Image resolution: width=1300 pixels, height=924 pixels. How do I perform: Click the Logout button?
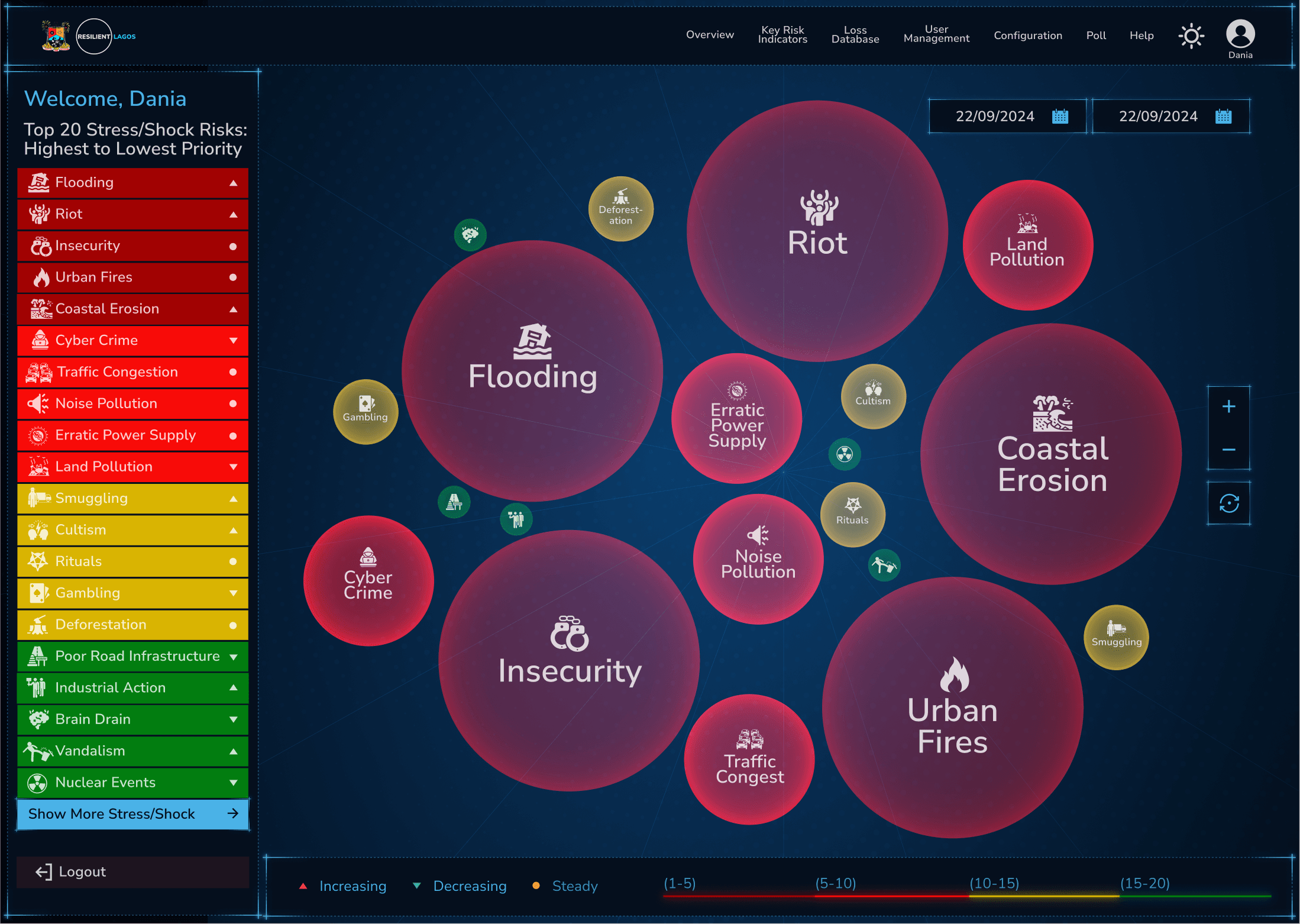click(x=132, y=872)
